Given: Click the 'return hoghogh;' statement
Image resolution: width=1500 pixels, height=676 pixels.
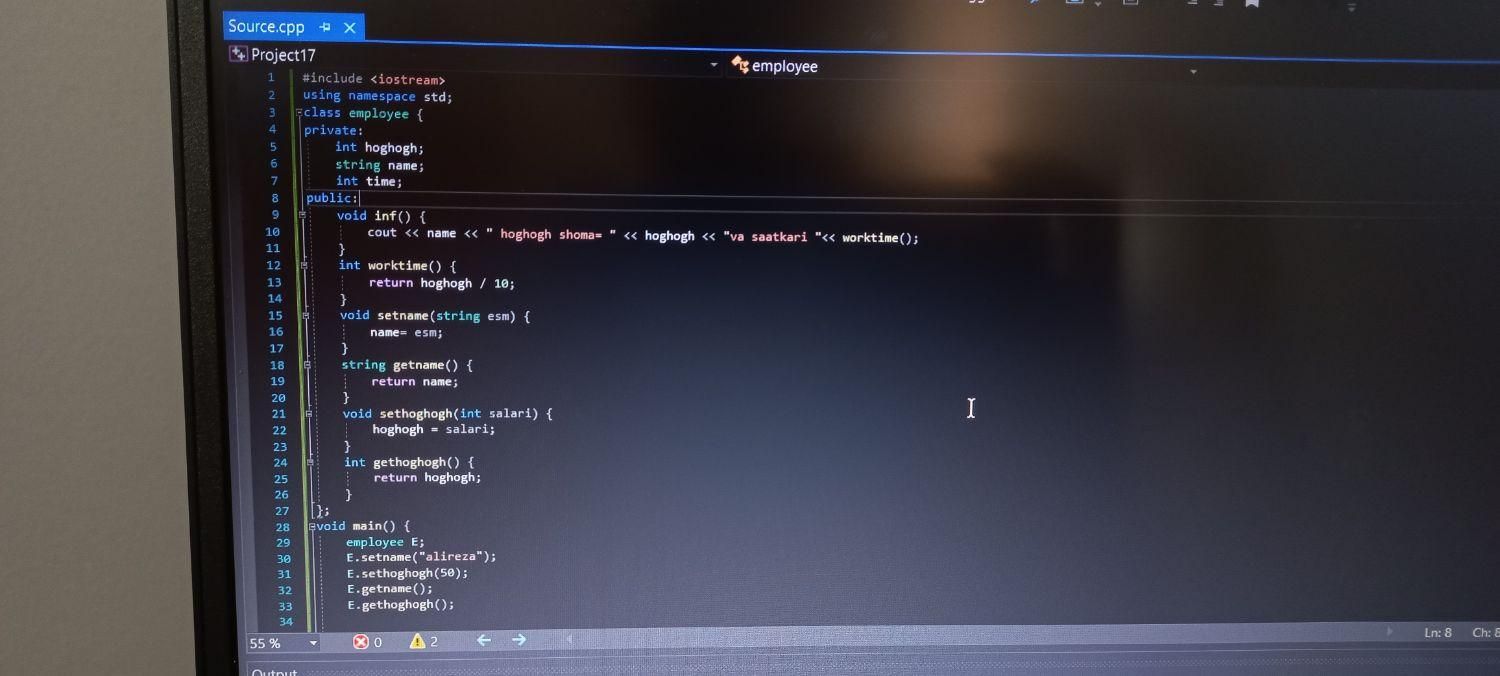Looking at the screenshot, I should click(x=428, y=477).
